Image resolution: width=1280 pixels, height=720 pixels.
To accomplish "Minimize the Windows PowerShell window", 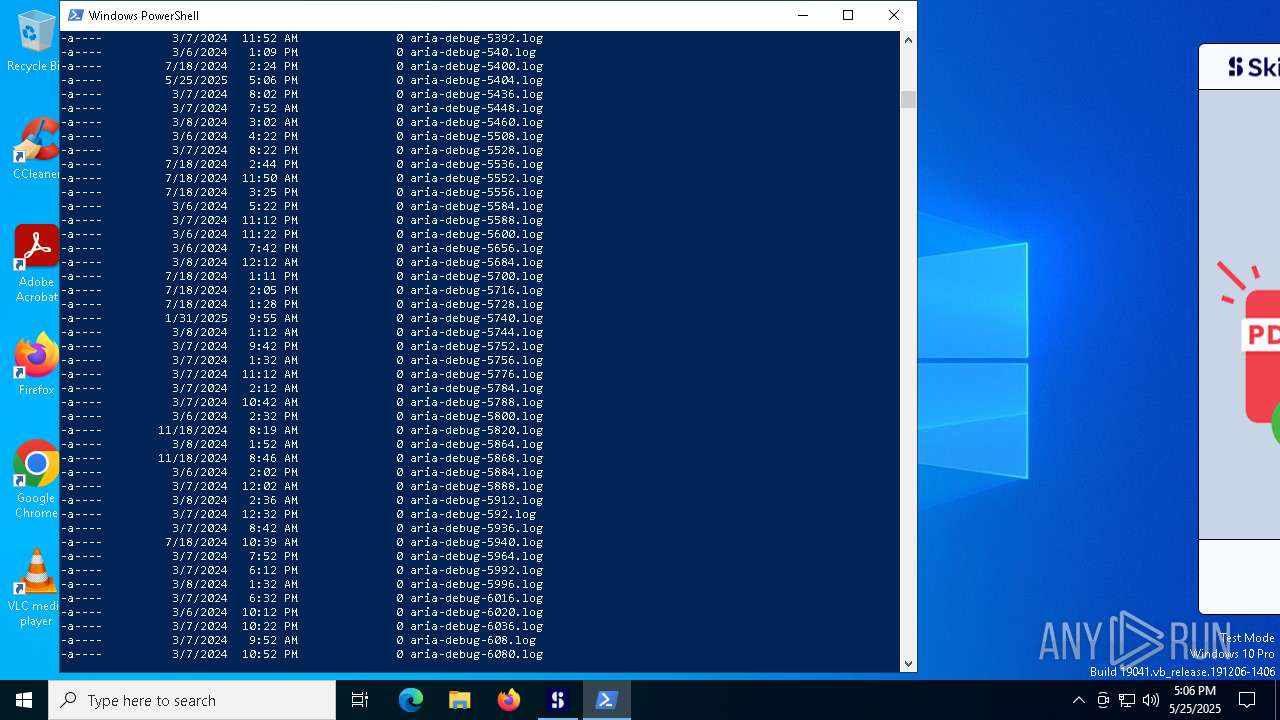I will [x=802, y=15].
